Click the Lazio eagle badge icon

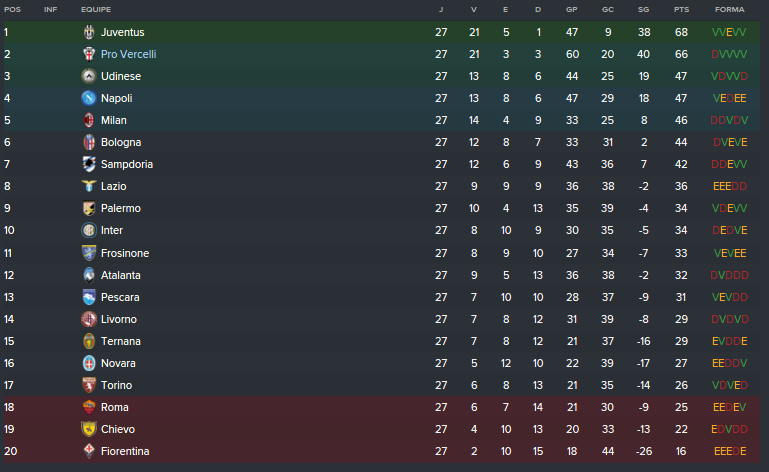click(x=89, y=186)
